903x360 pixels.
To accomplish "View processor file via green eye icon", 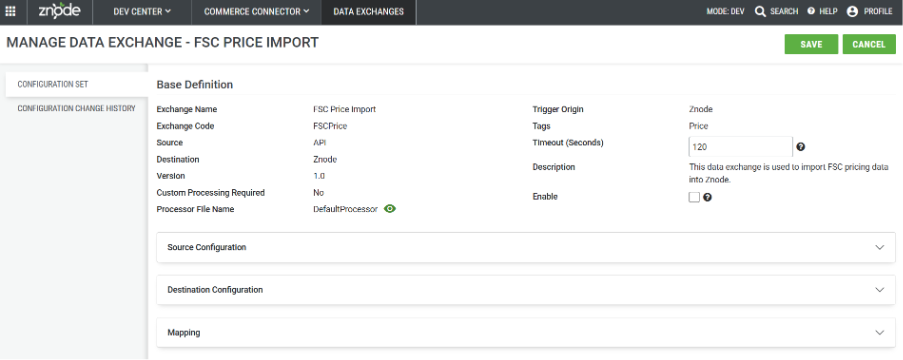I will point(390,209).
